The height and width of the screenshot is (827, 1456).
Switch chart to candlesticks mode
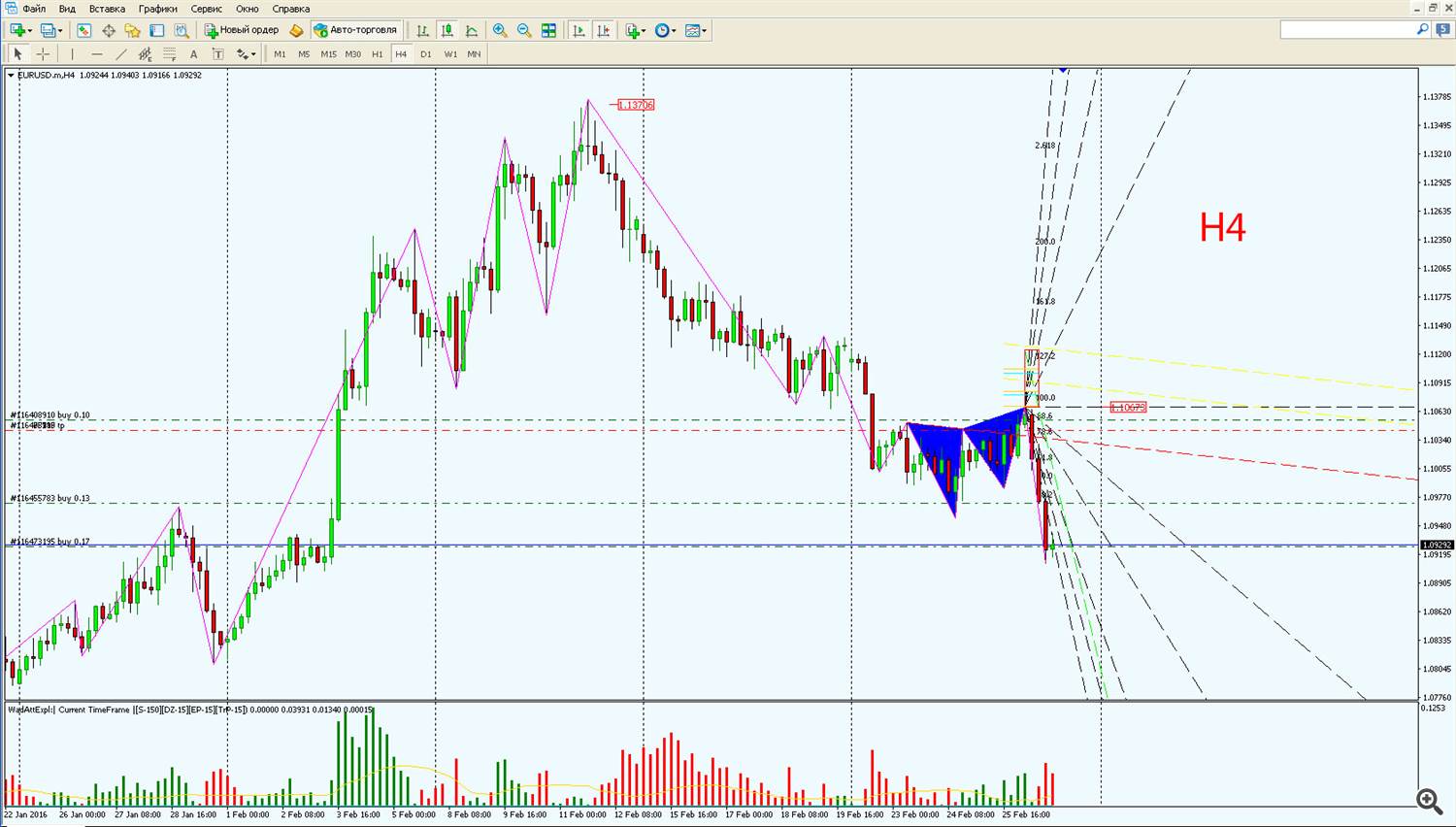pyautogui.click(x=447, y=30)
